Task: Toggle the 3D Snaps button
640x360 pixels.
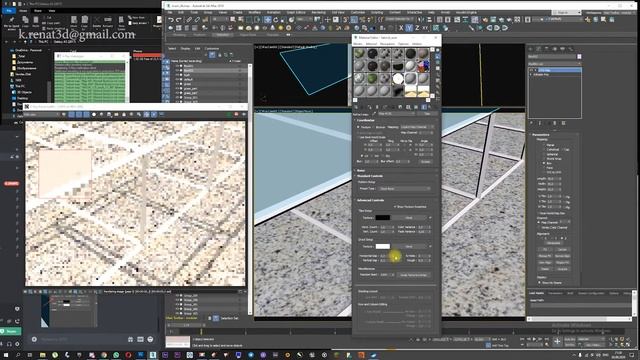Action: click(346, 20)
